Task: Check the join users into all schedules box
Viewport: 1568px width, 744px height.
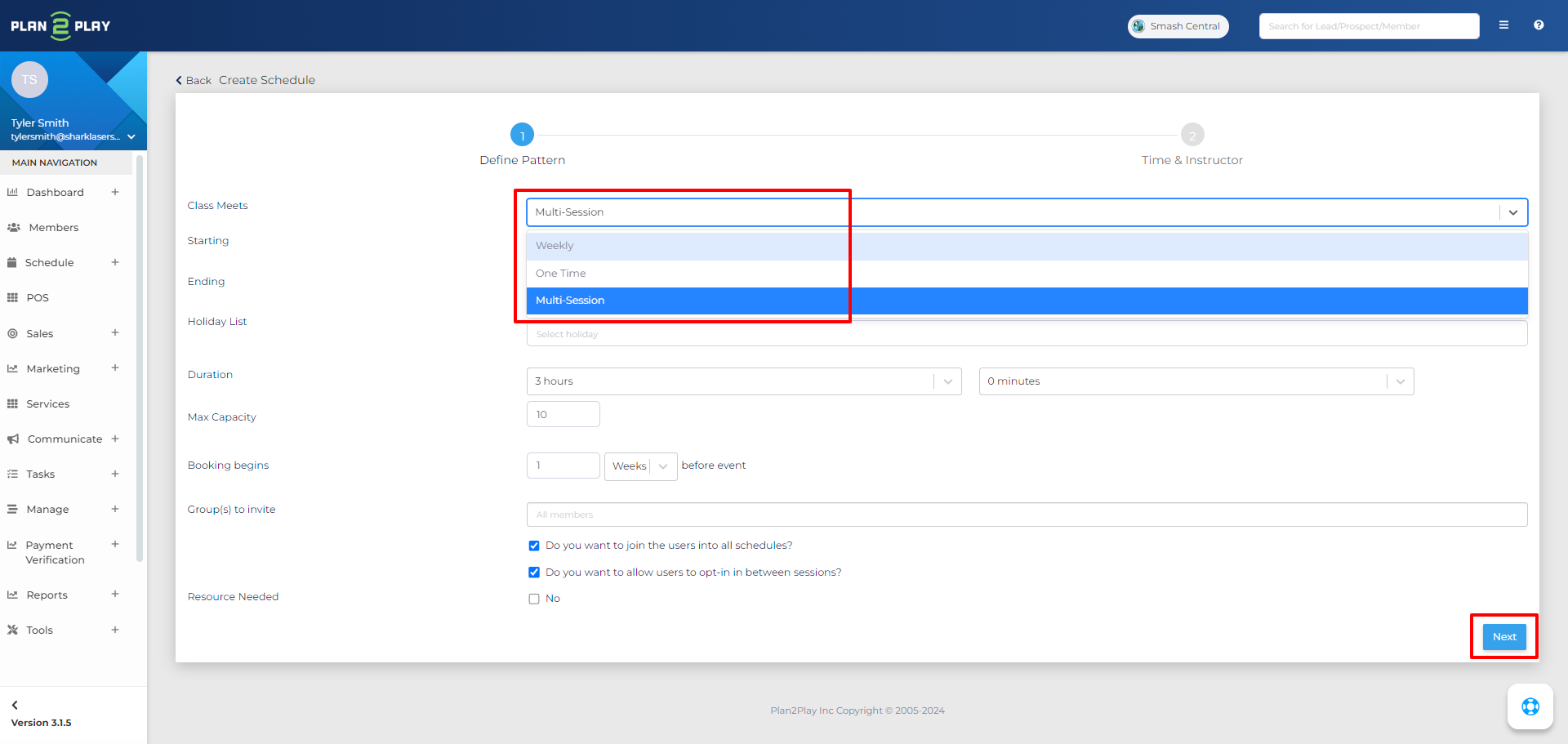Action: pos(534,546)
